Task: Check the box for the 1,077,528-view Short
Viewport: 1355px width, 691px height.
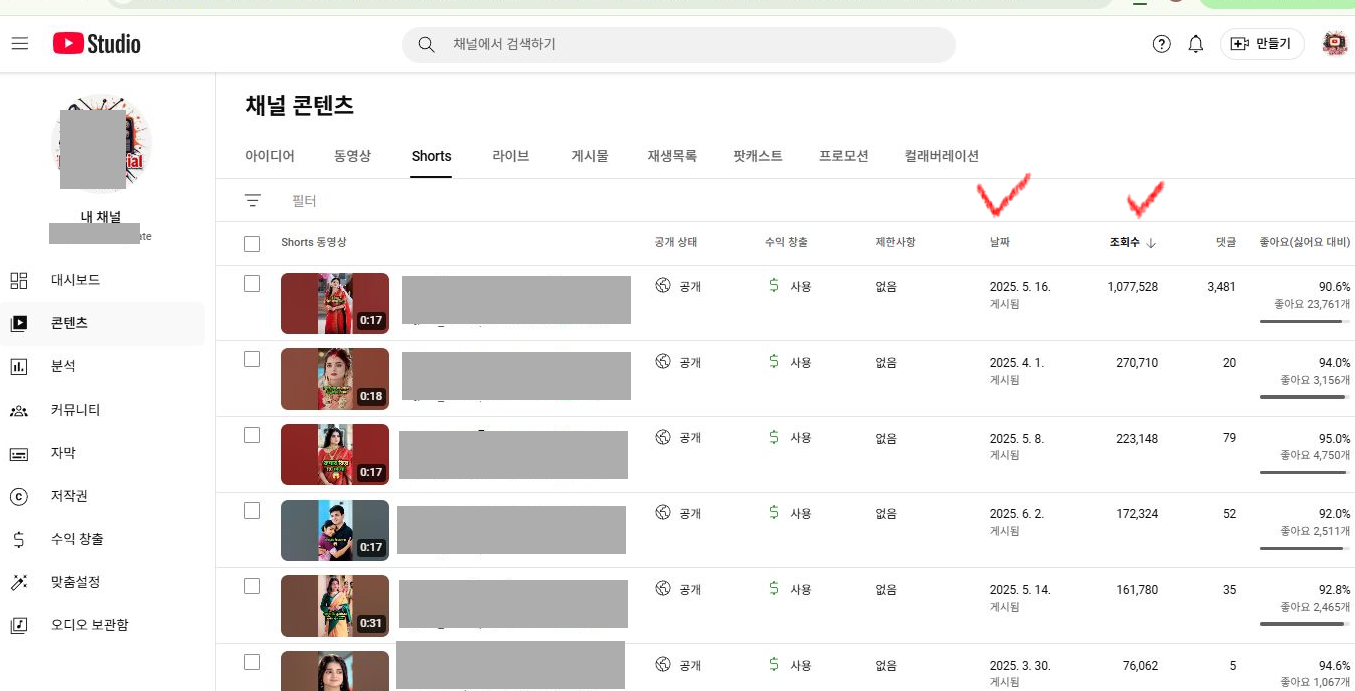Action: [252, 284]
